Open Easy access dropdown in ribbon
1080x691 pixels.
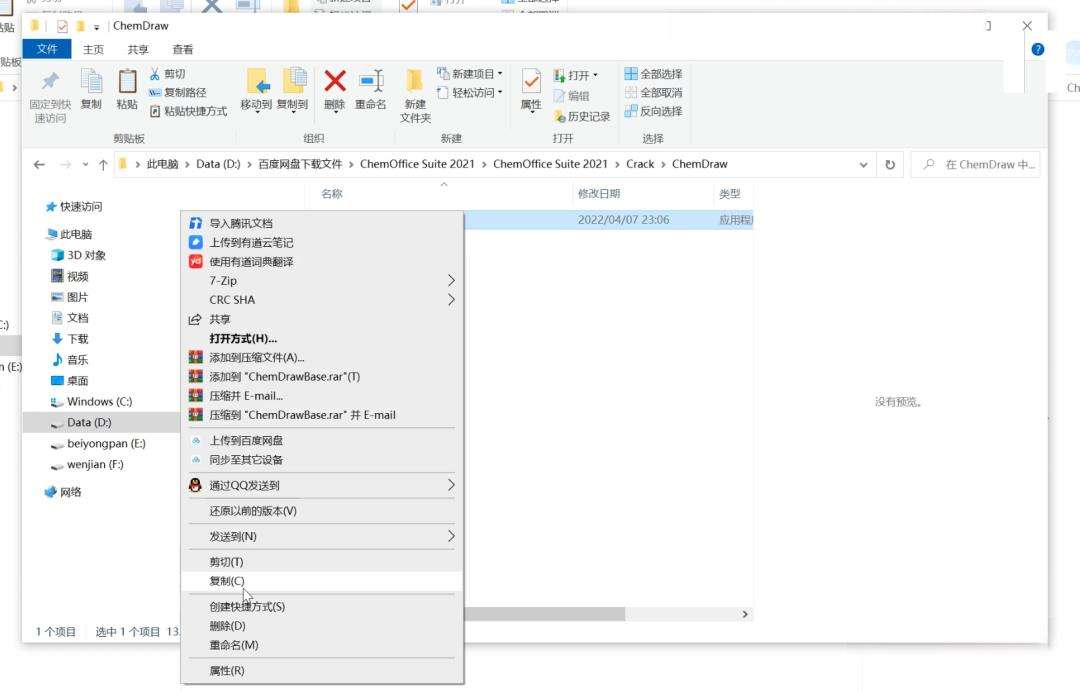pyautogui.click(x=470, y=92)
